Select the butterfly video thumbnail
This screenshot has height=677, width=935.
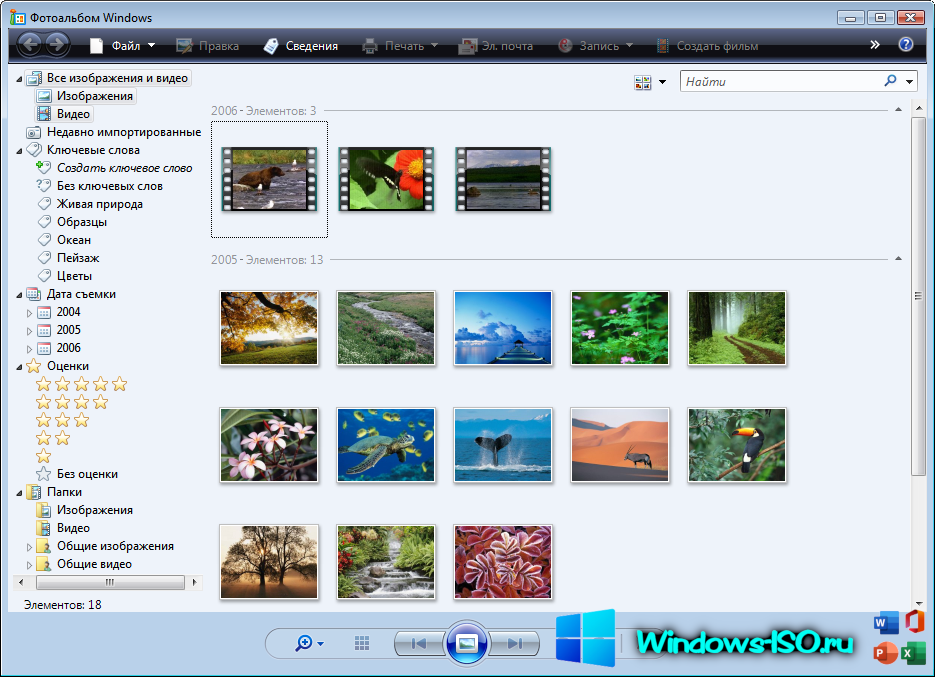[x=386, y=179]
